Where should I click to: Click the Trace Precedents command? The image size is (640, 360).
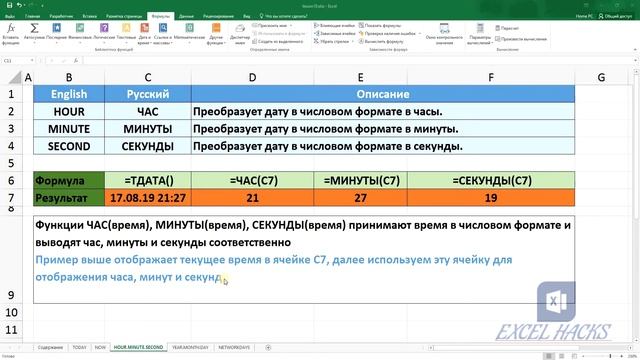pyautogui.click(x=335, y=25)
